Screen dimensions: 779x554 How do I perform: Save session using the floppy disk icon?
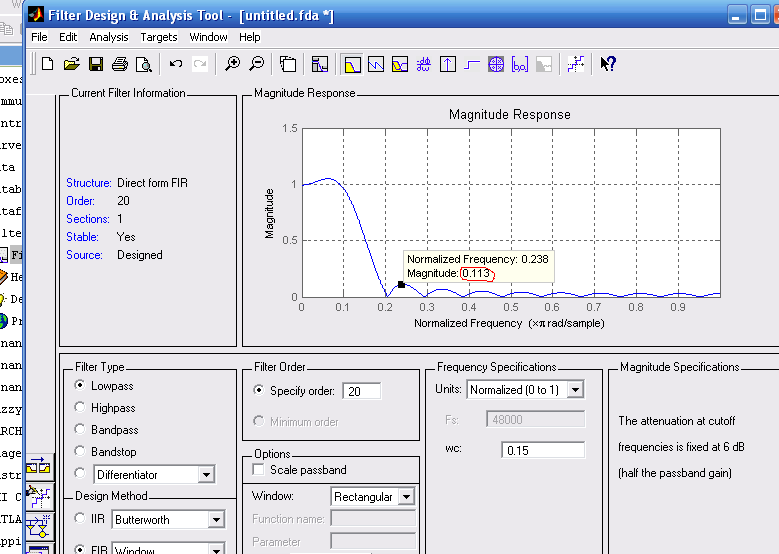click(x=96, y=64)
